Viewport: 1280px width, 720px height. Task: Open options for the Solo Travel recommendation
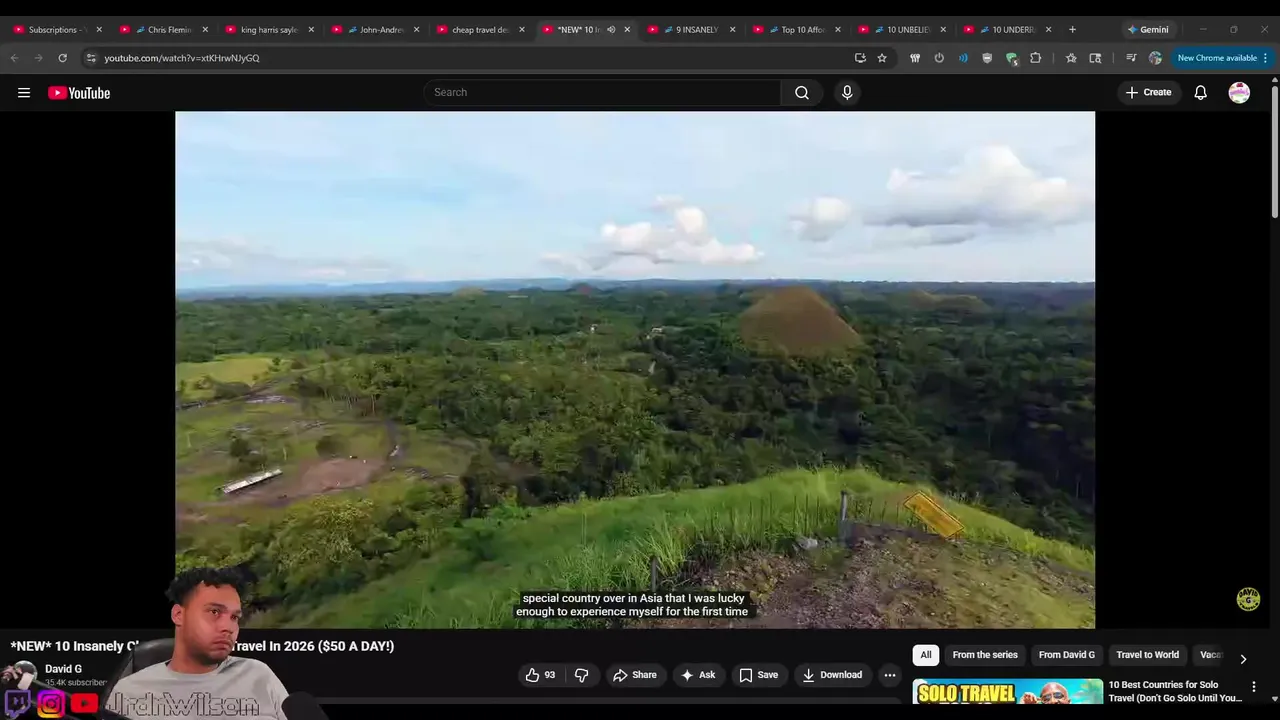pos(1254,687)
